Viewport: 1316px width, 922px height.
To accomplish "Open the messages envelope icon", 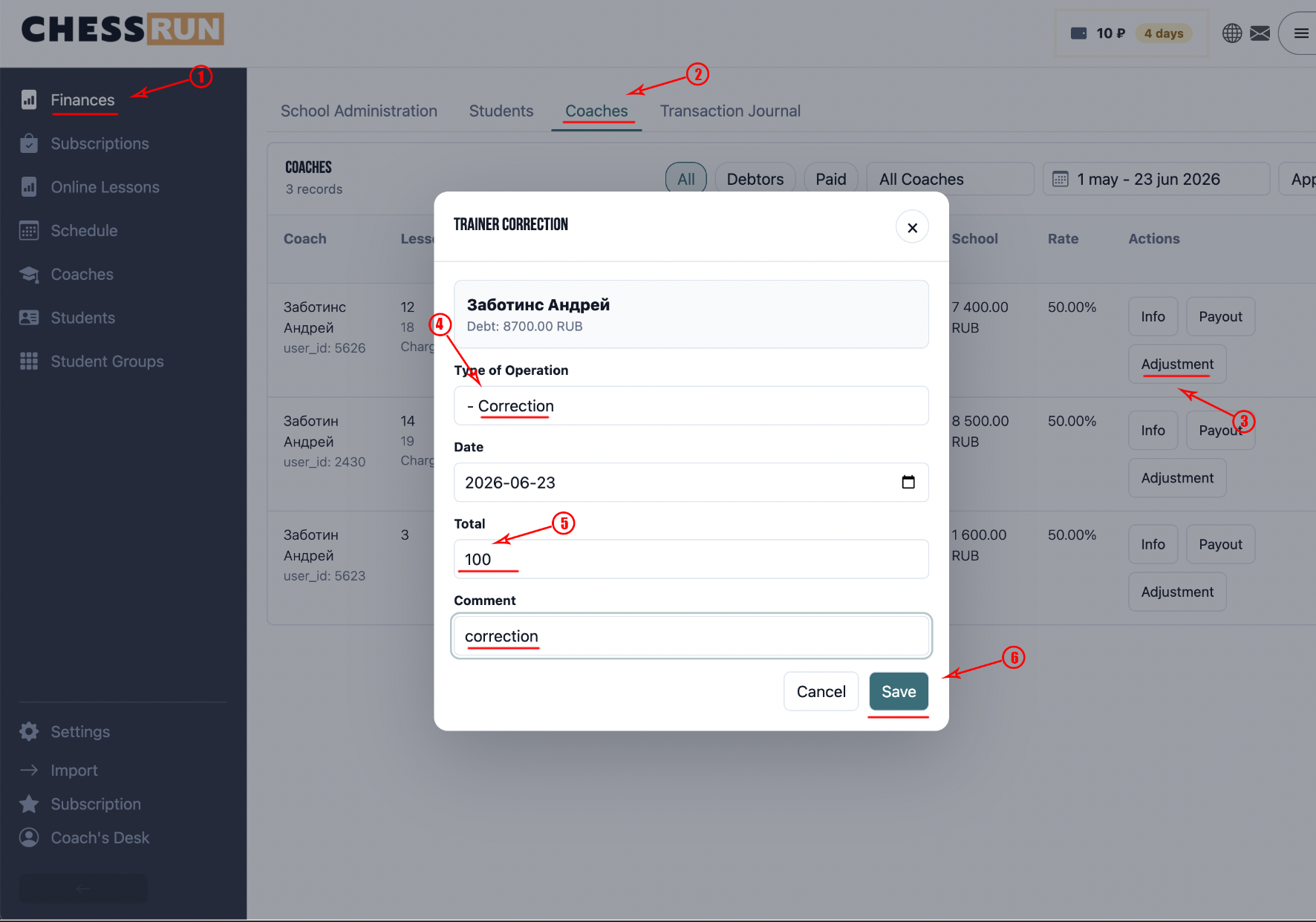I will click(1260, 33).
